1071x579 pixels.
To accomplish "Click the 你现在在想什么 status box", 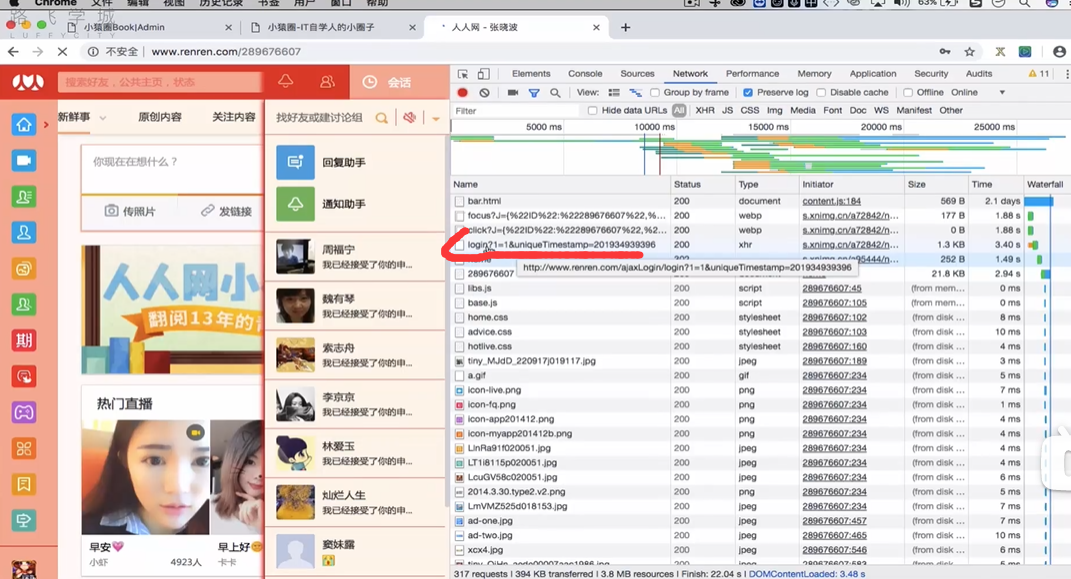I will tap(171, 169).
